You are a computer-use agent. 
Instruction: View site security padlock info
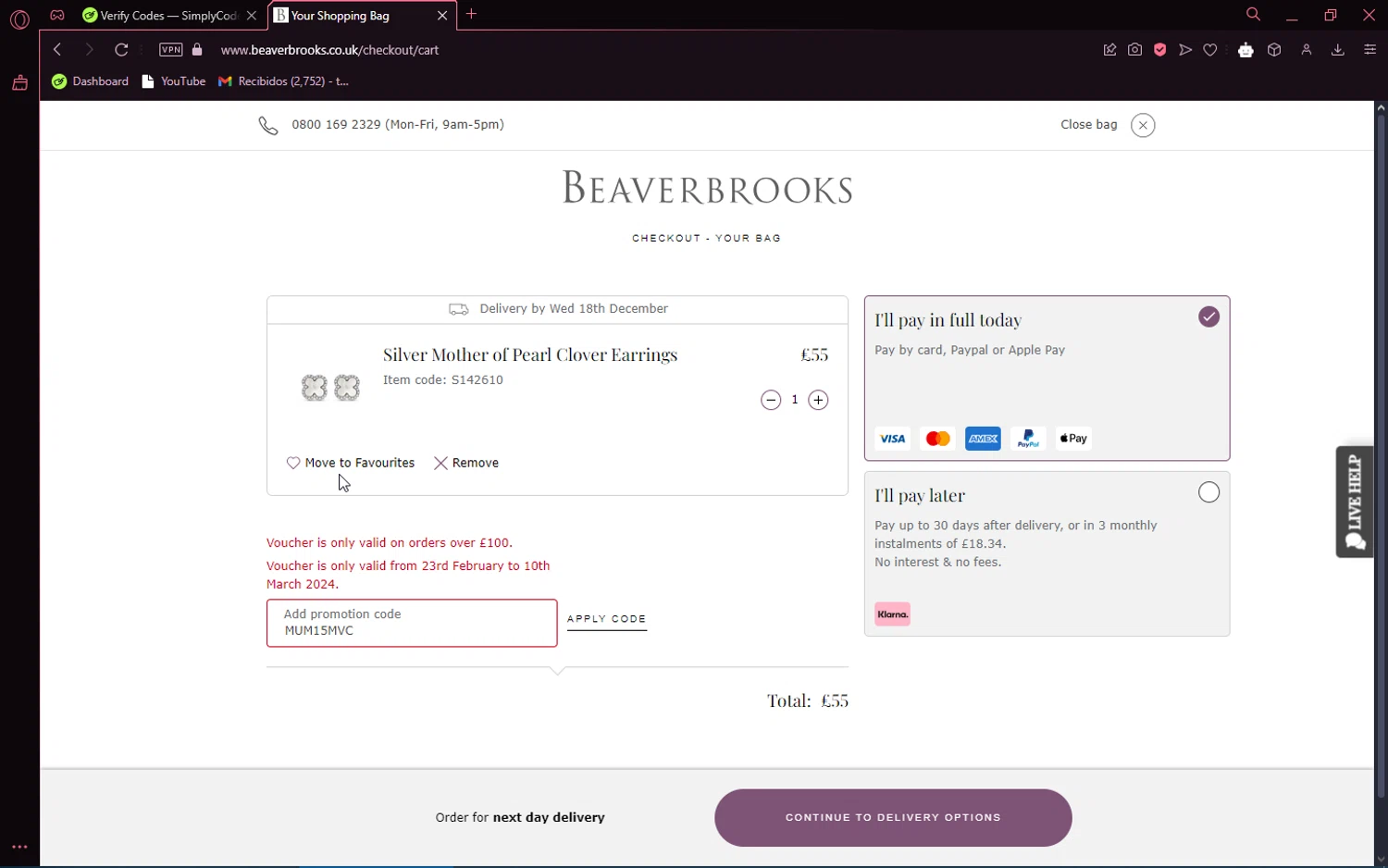(197, 50)
